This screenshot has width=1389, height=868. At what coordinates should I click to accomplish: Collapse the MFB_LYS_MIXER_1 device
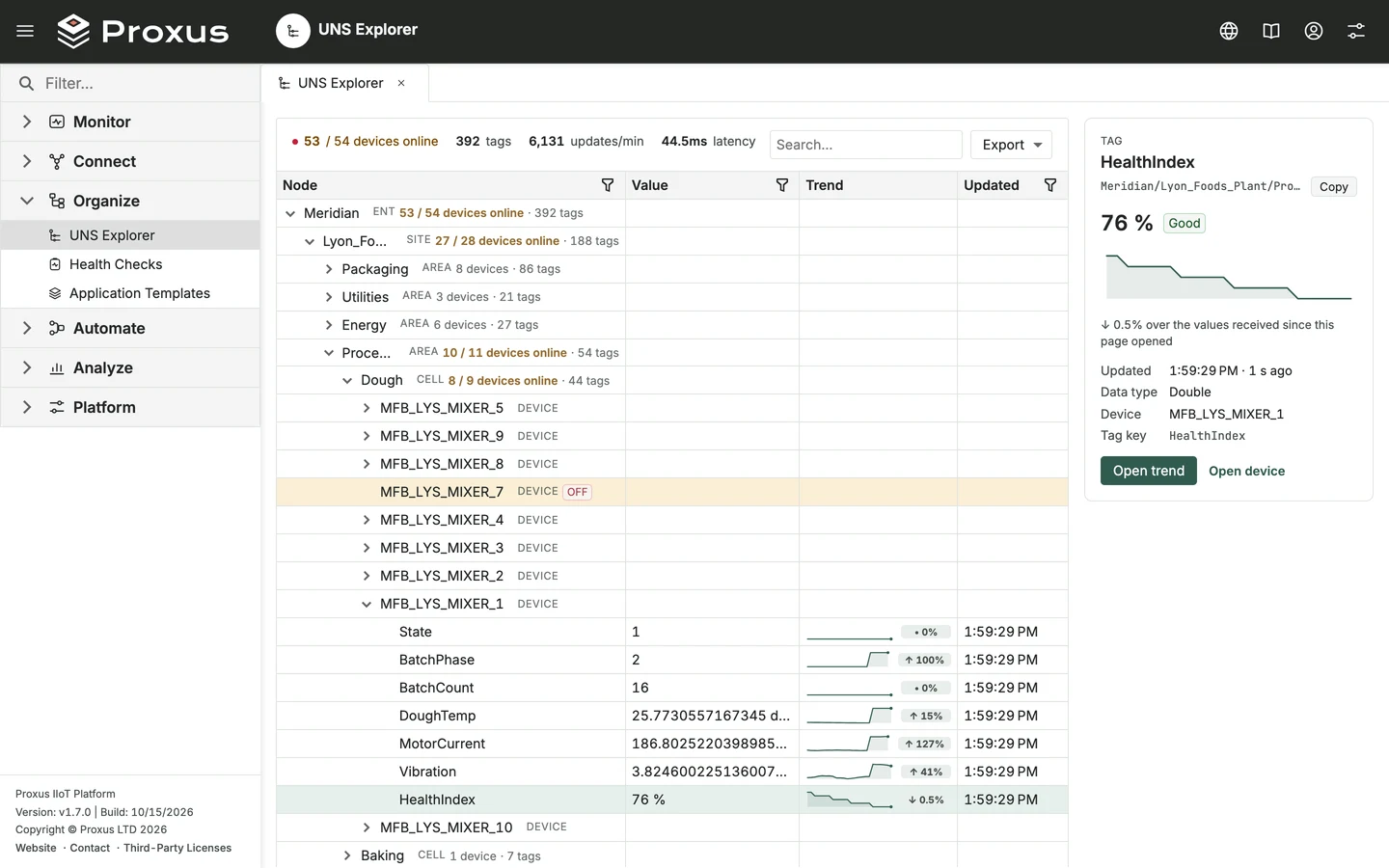(x=367, y=605)
